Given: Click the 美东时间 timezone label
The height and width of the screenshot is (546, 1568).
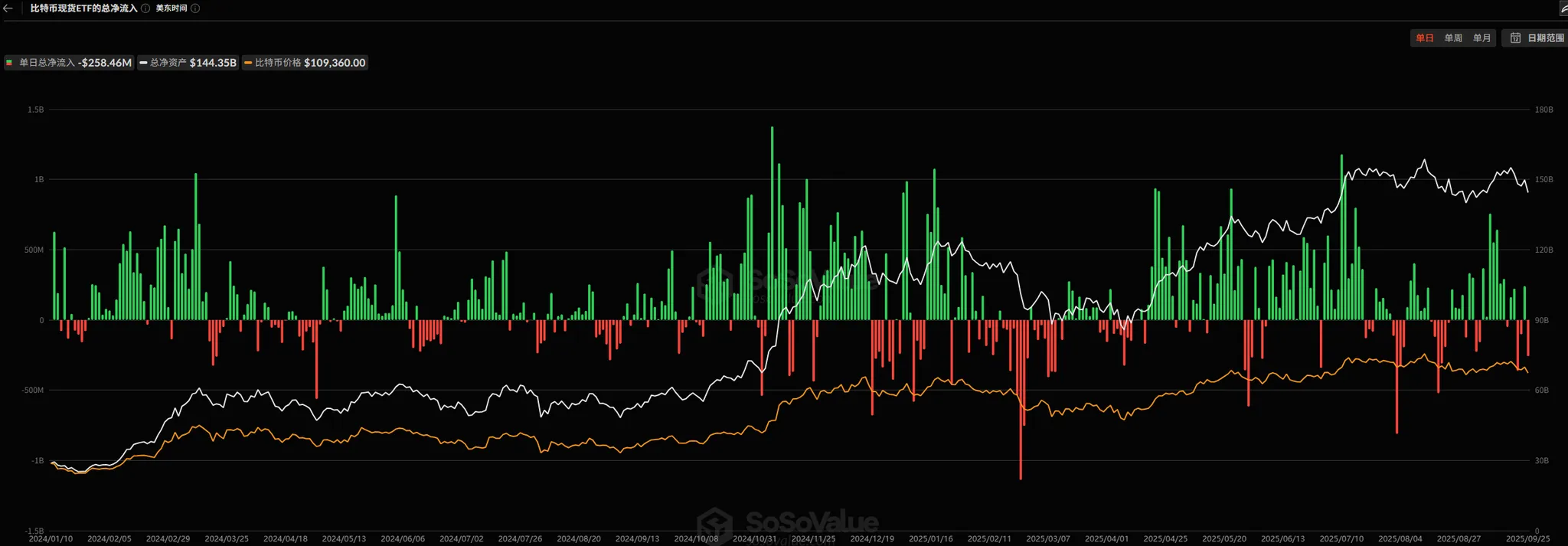Looking at the screenshot, I should (171, 8).
